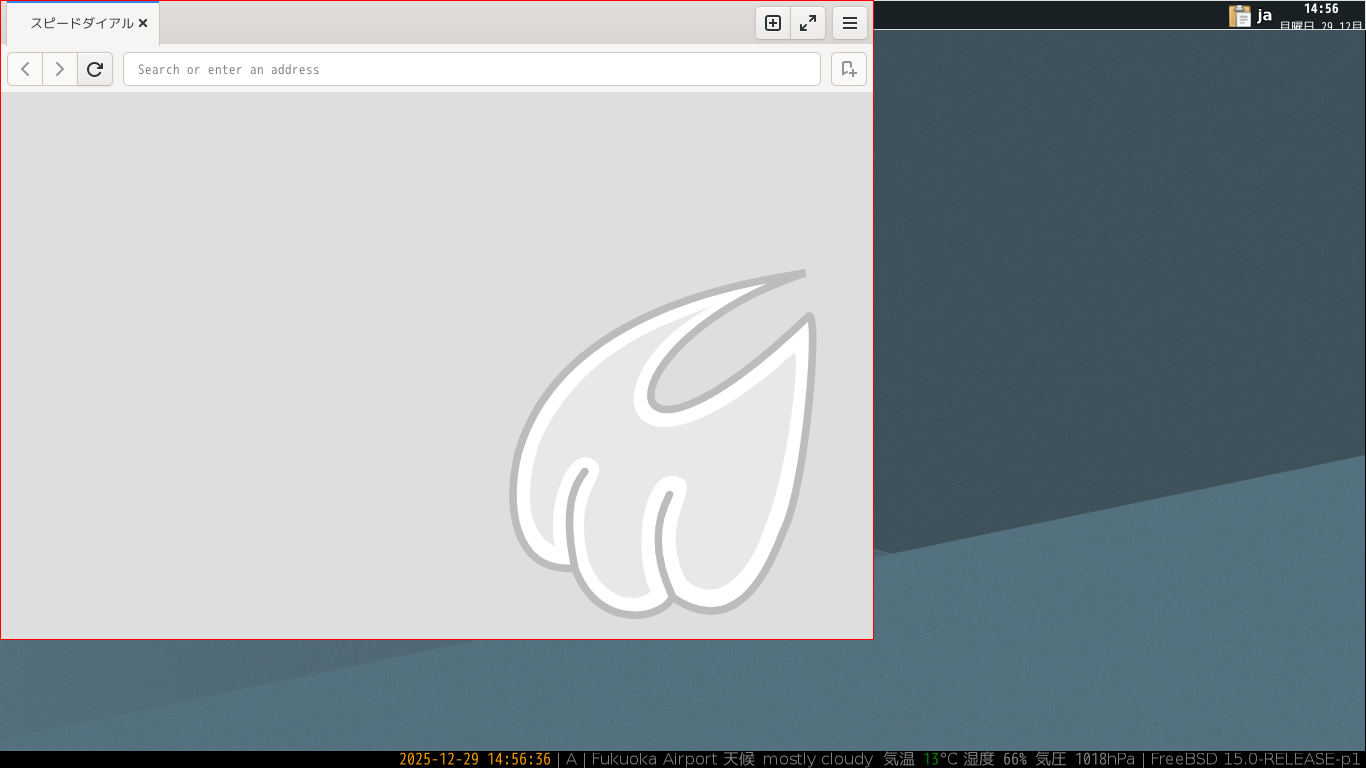Switch the ja input language indicator
Viewport: 1366px width, 768px height.
tap(1265, 15)
